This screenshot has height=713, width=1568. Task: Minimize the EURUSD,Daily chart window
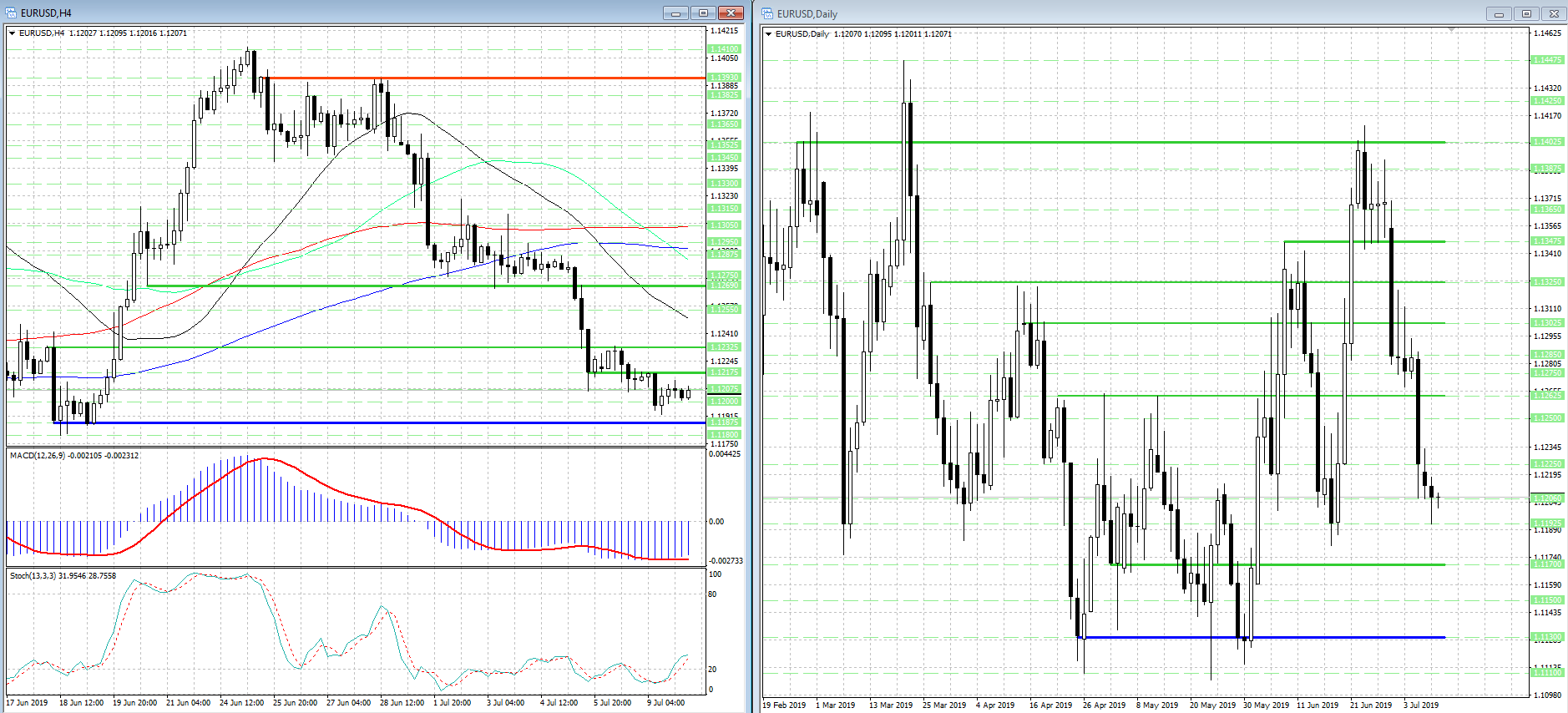(1499, 13)
